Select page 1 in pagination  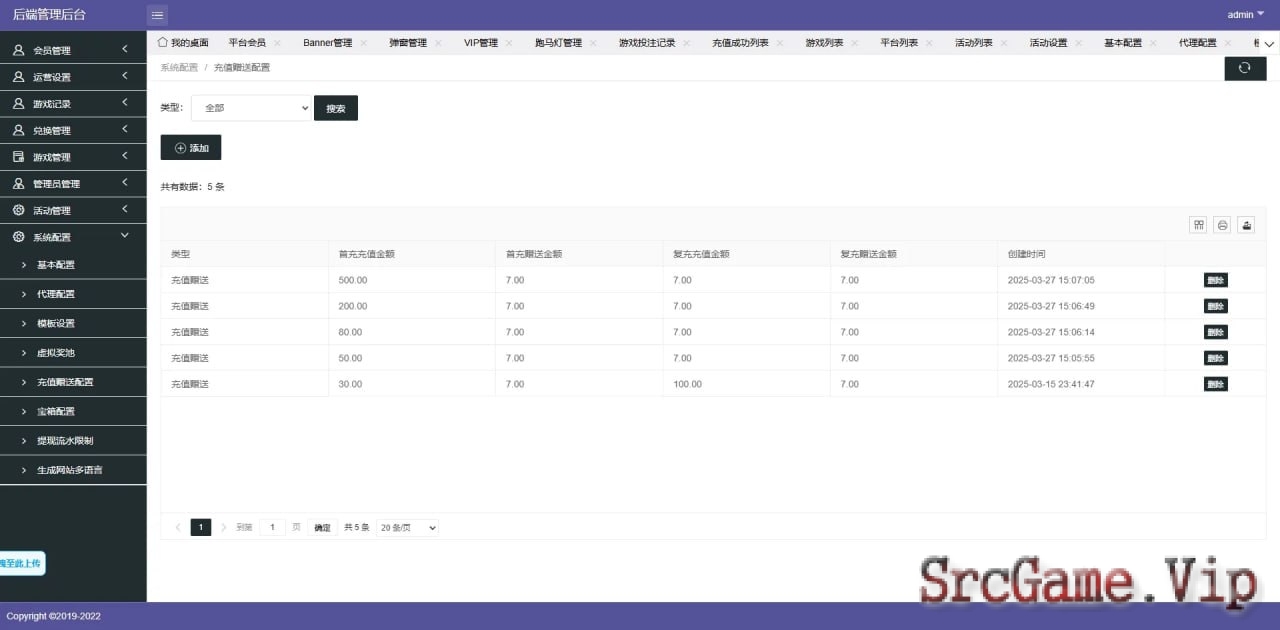click(201, 527)
